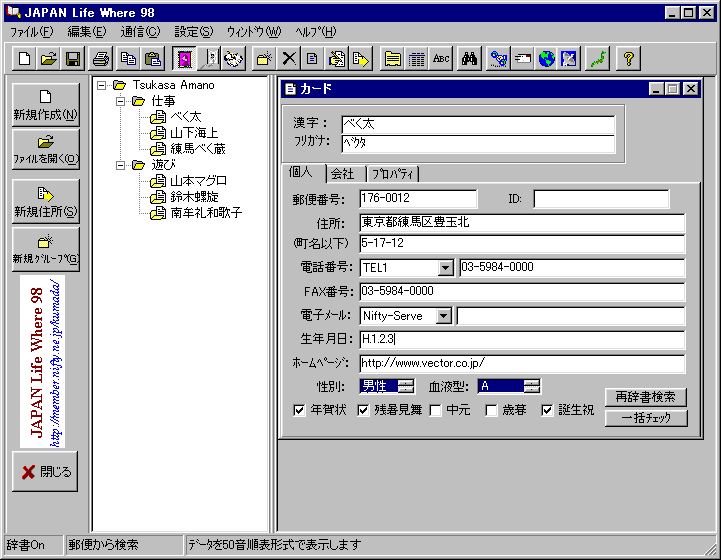Toggle the 誕生祝 checkbox
721x560 pixels.
pyautogui.click(x=547, y=410)
